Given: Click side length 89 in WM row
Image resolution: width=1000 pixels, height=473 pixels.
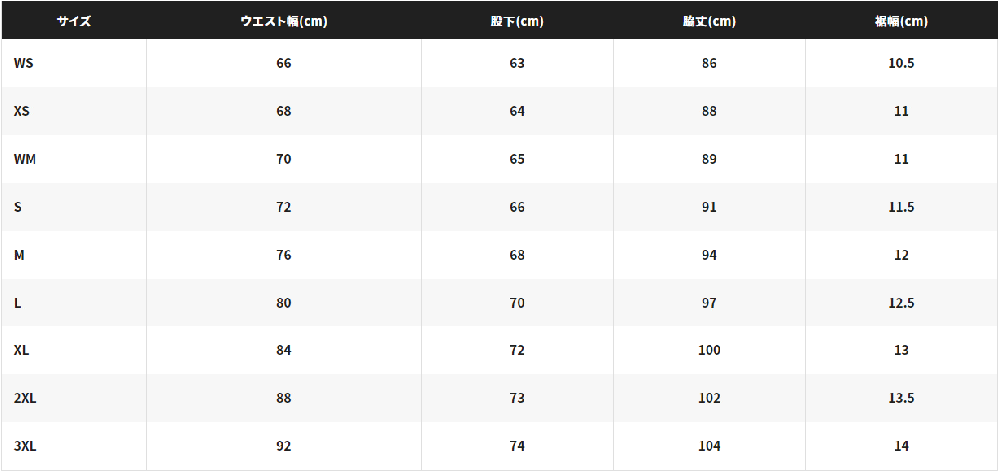Looking at the screenshot, I should [709, 159].
